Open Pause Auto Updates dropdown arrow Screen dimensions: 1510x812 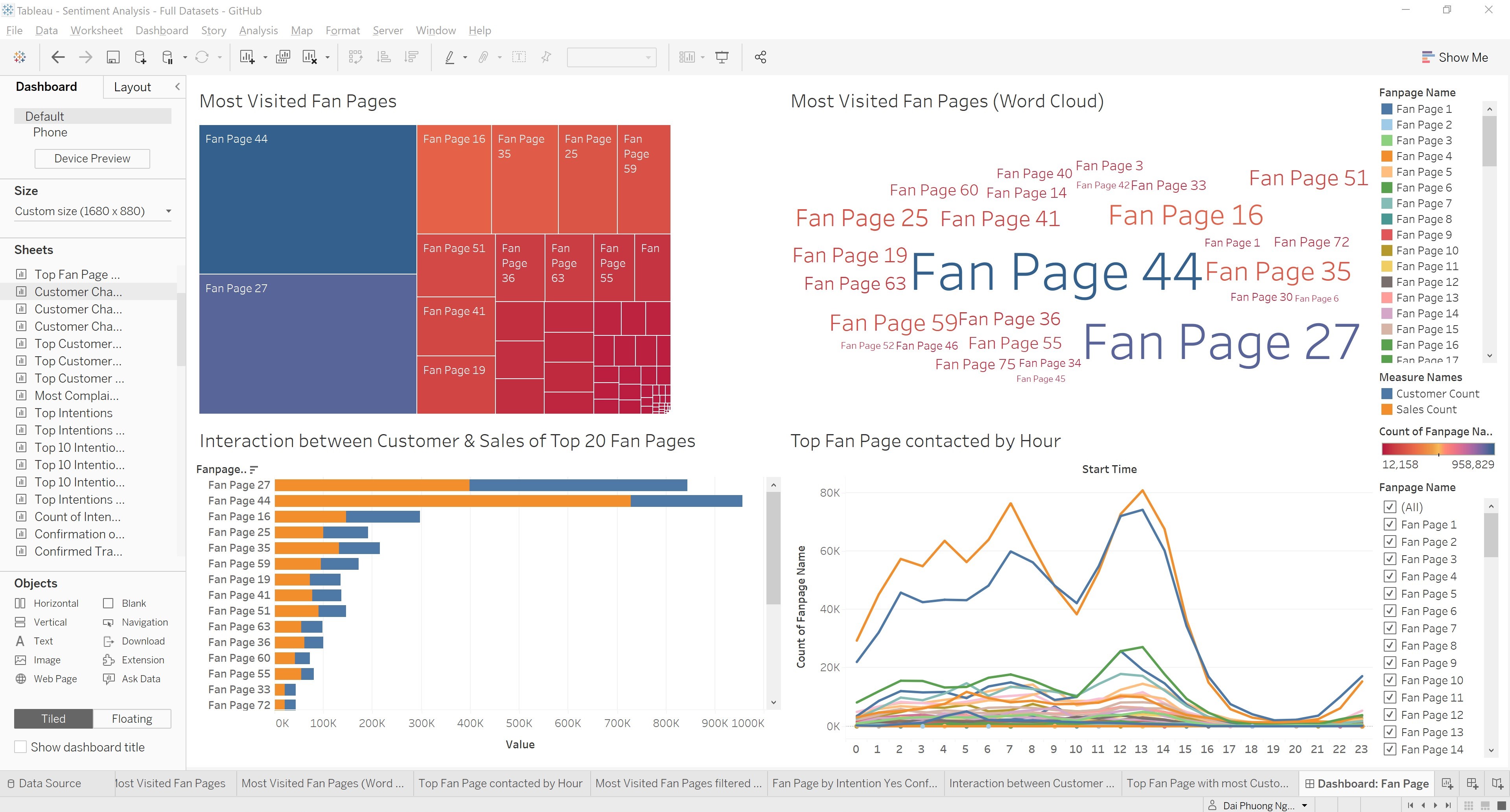[x=185, y=57]
